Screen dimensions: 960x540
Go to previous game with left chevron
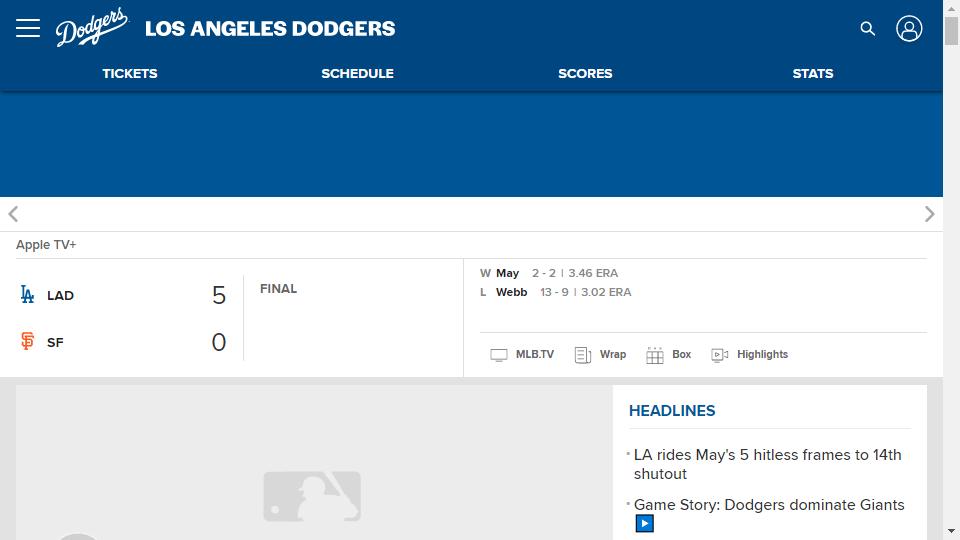[13, 214]
